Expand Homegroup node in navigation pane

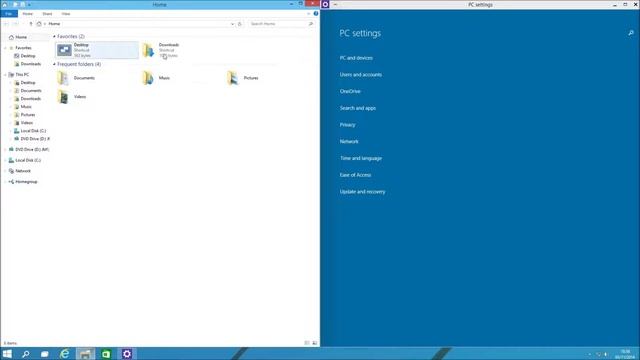click(x=5, y=182)
